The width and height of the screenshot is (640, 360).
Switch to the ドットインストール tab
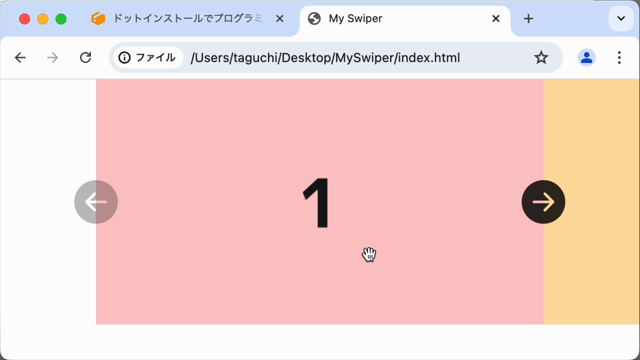(187, 18)
